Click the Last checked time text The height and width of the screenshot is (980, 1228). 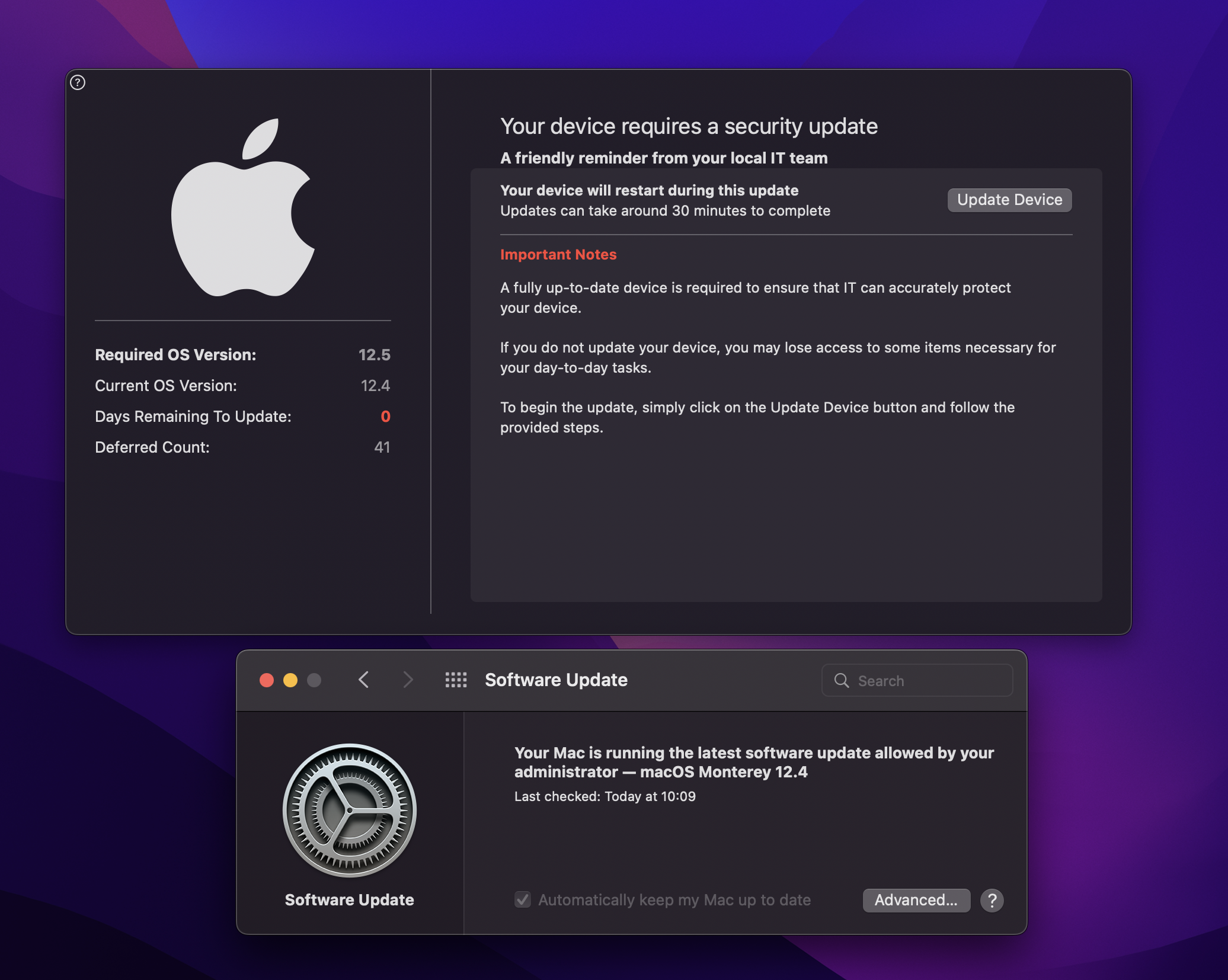pyautogui.click(x=605, y=796)
